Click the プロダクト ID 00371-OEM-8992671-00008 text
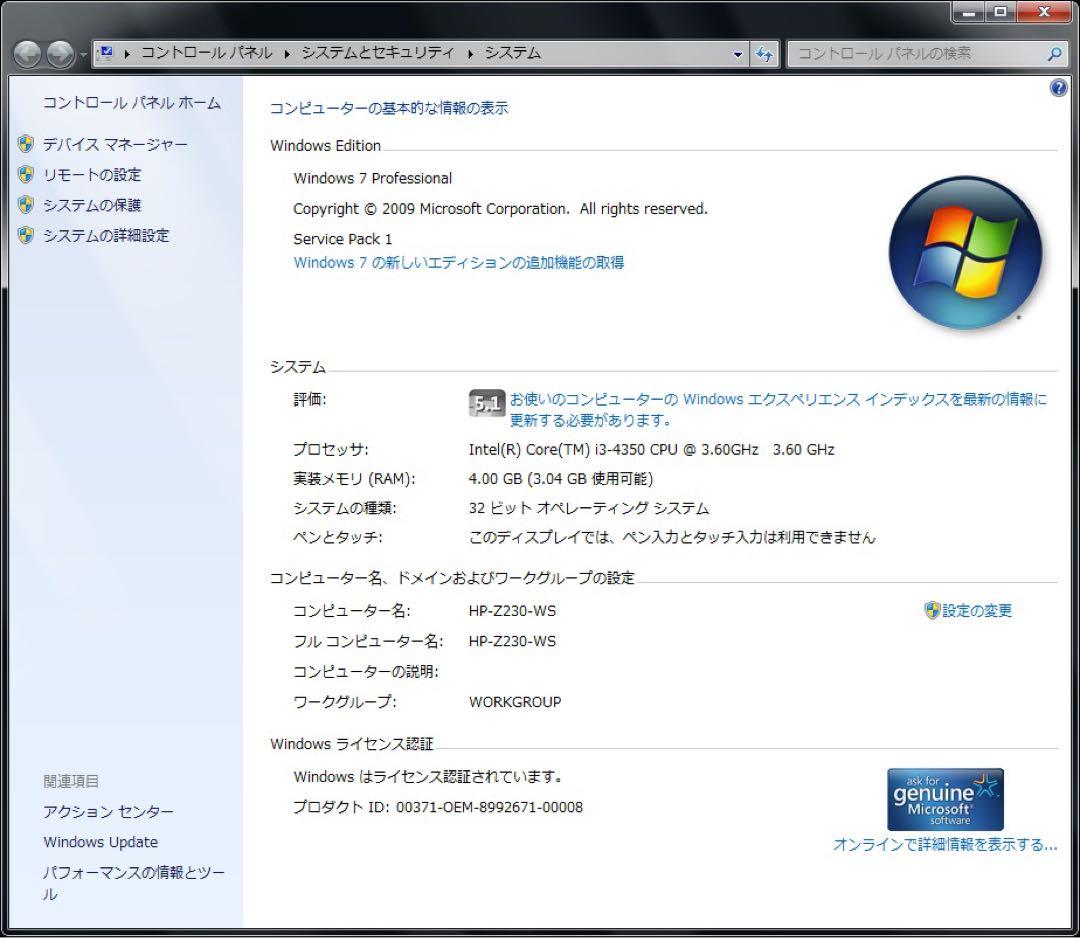Image resolution: width=1080 pixels, height=938 pixels. pyautogui.click(x=438, y=807)
